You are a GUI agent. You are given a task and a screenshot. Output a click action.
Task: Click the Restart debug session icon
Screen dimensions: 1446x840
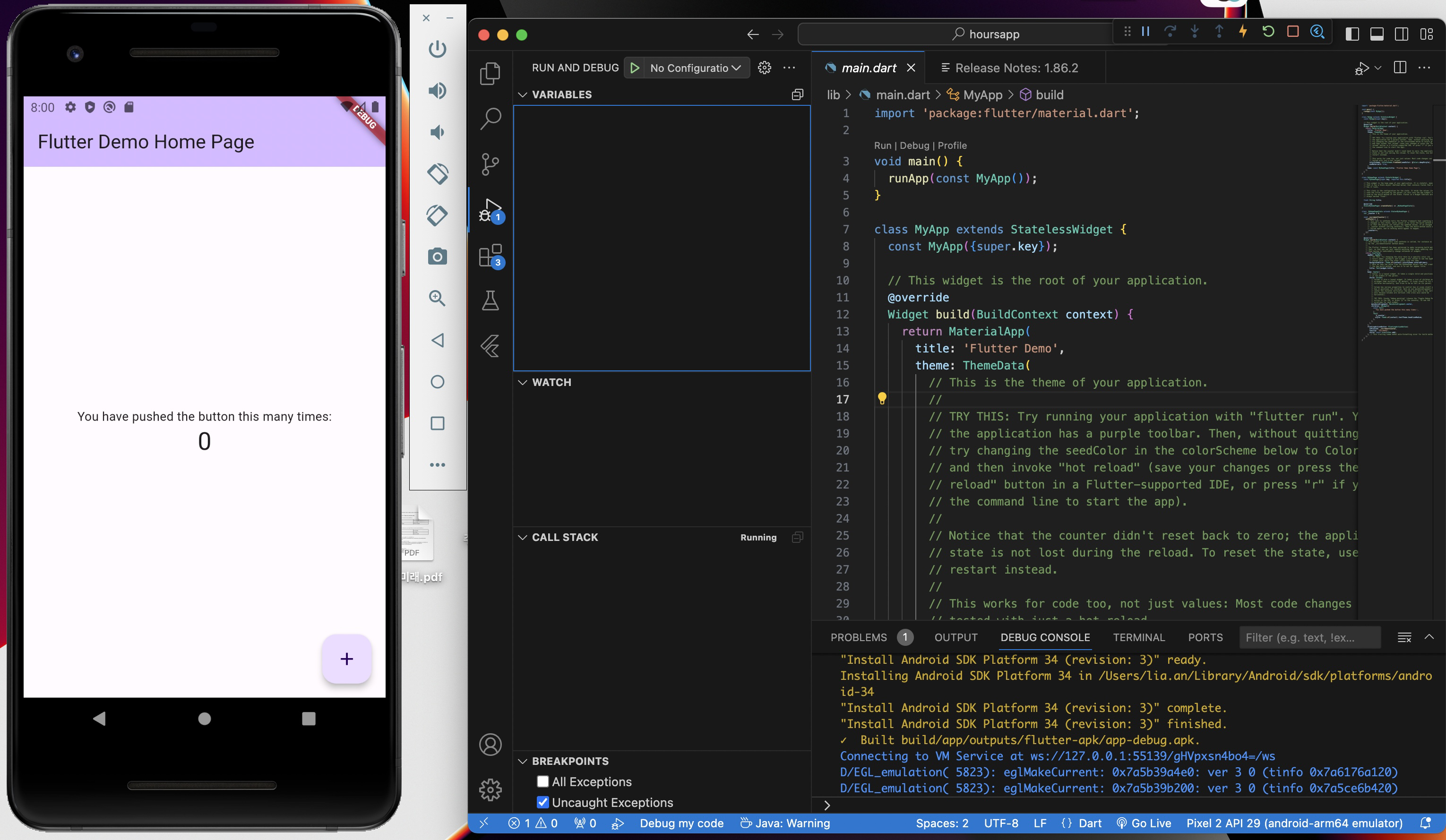tap(1268, 32)
